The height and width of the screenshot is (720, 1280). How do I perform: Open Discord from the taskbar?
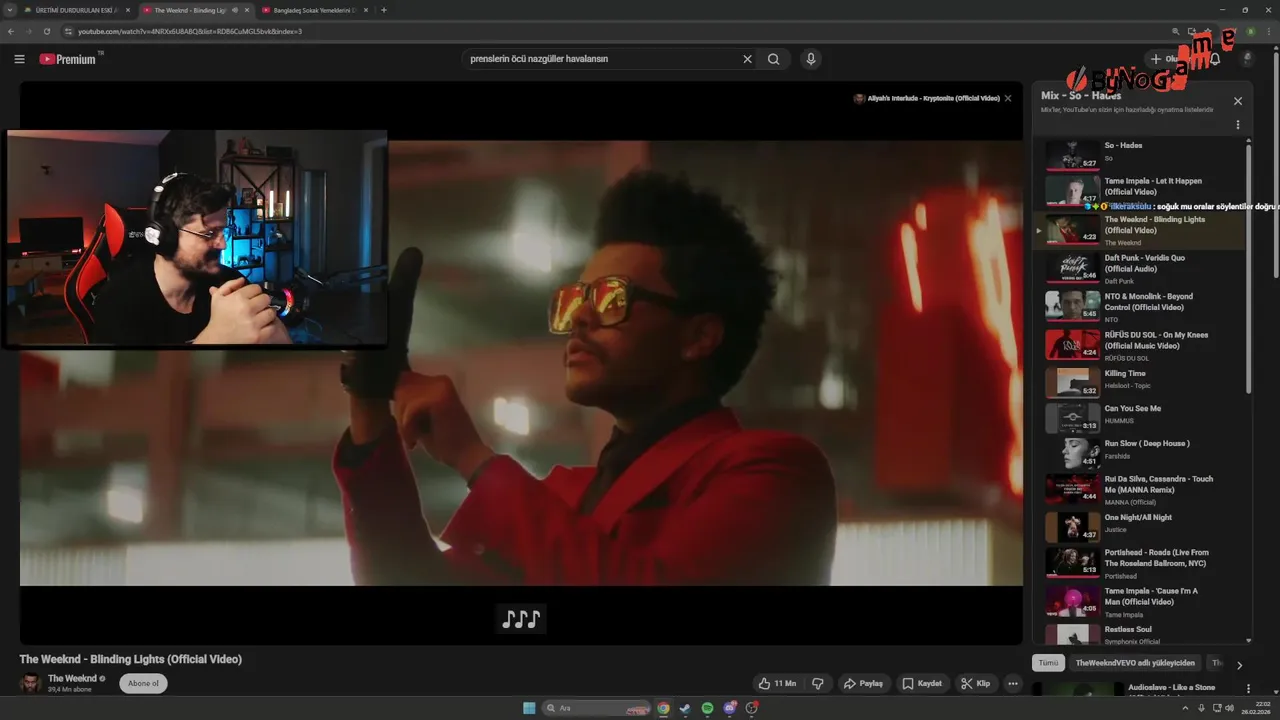(x=729, y=708)
